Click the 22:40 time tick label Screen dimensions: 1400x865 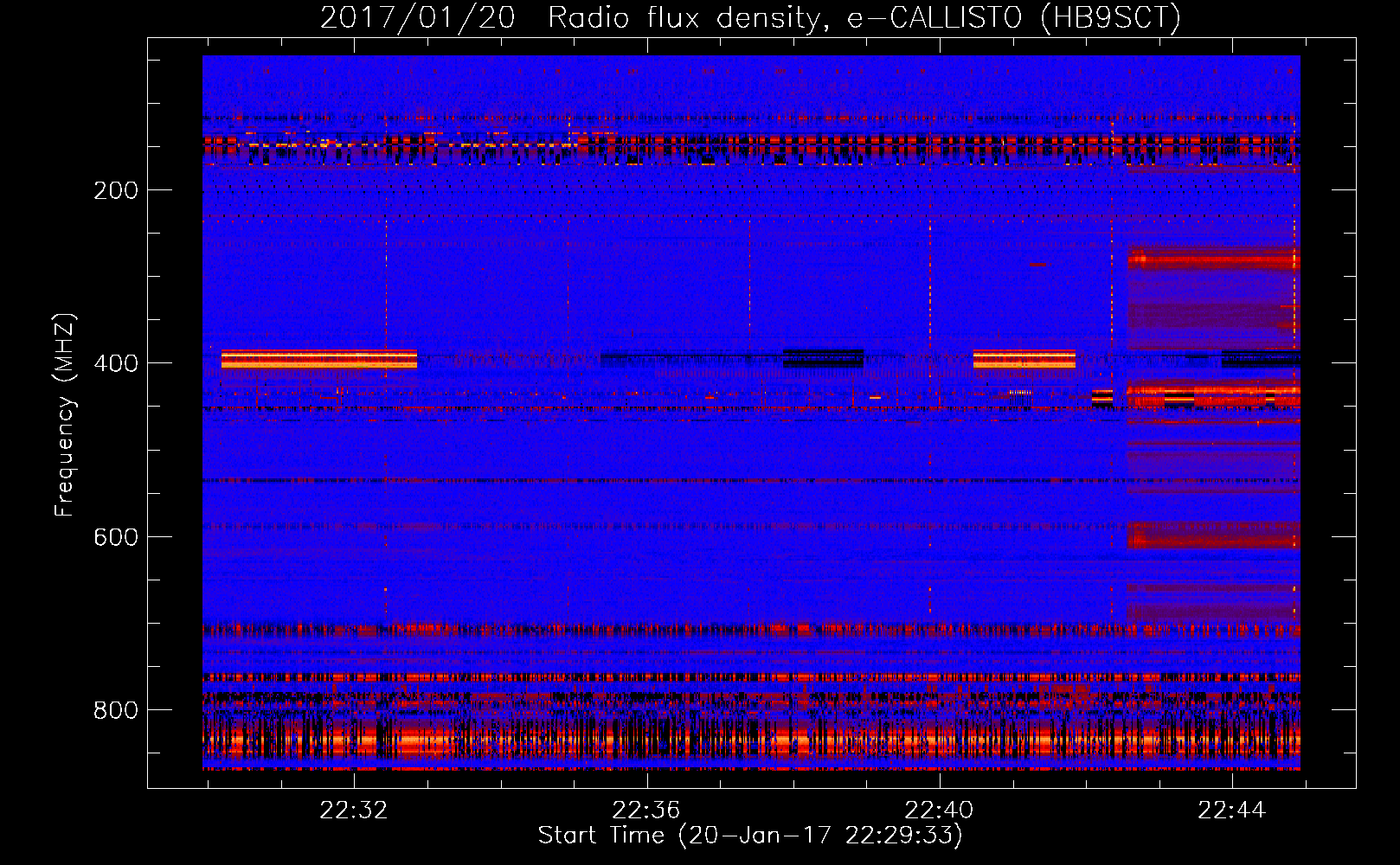click(939, 811)
